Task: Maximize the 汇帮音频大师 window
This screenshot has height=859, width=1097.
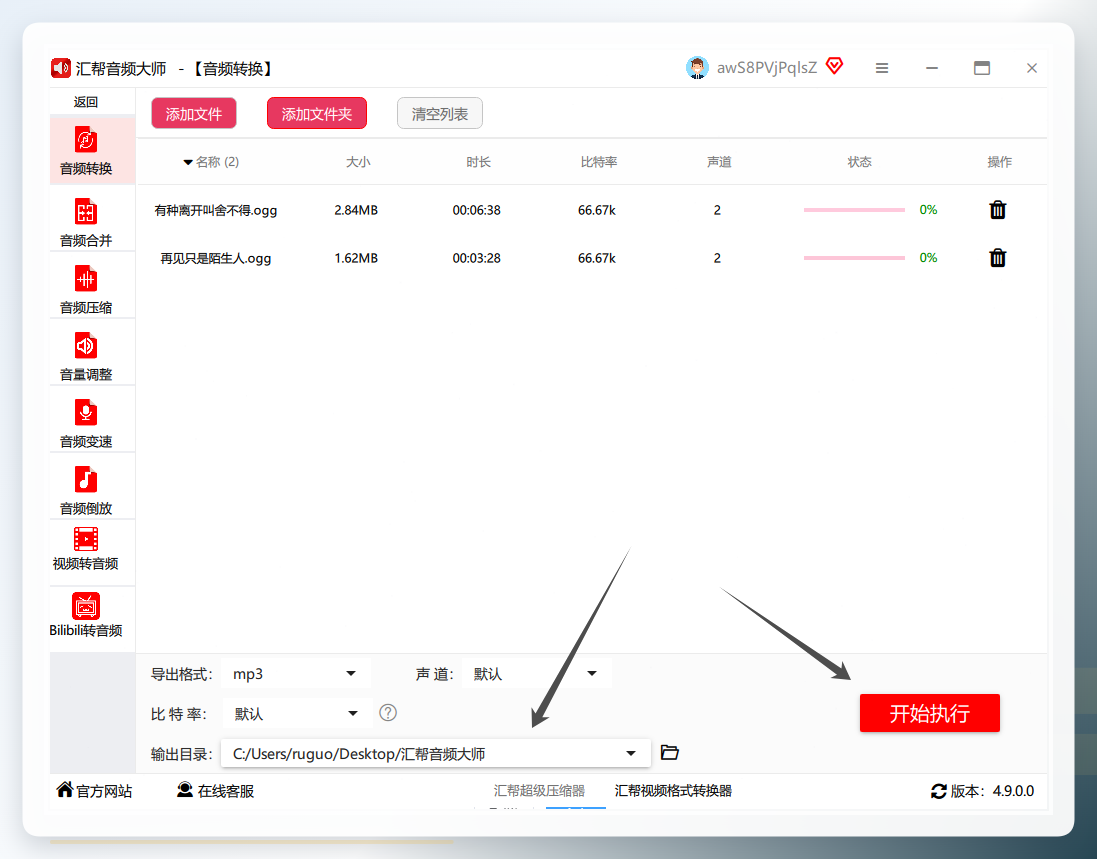Action: 982,68
